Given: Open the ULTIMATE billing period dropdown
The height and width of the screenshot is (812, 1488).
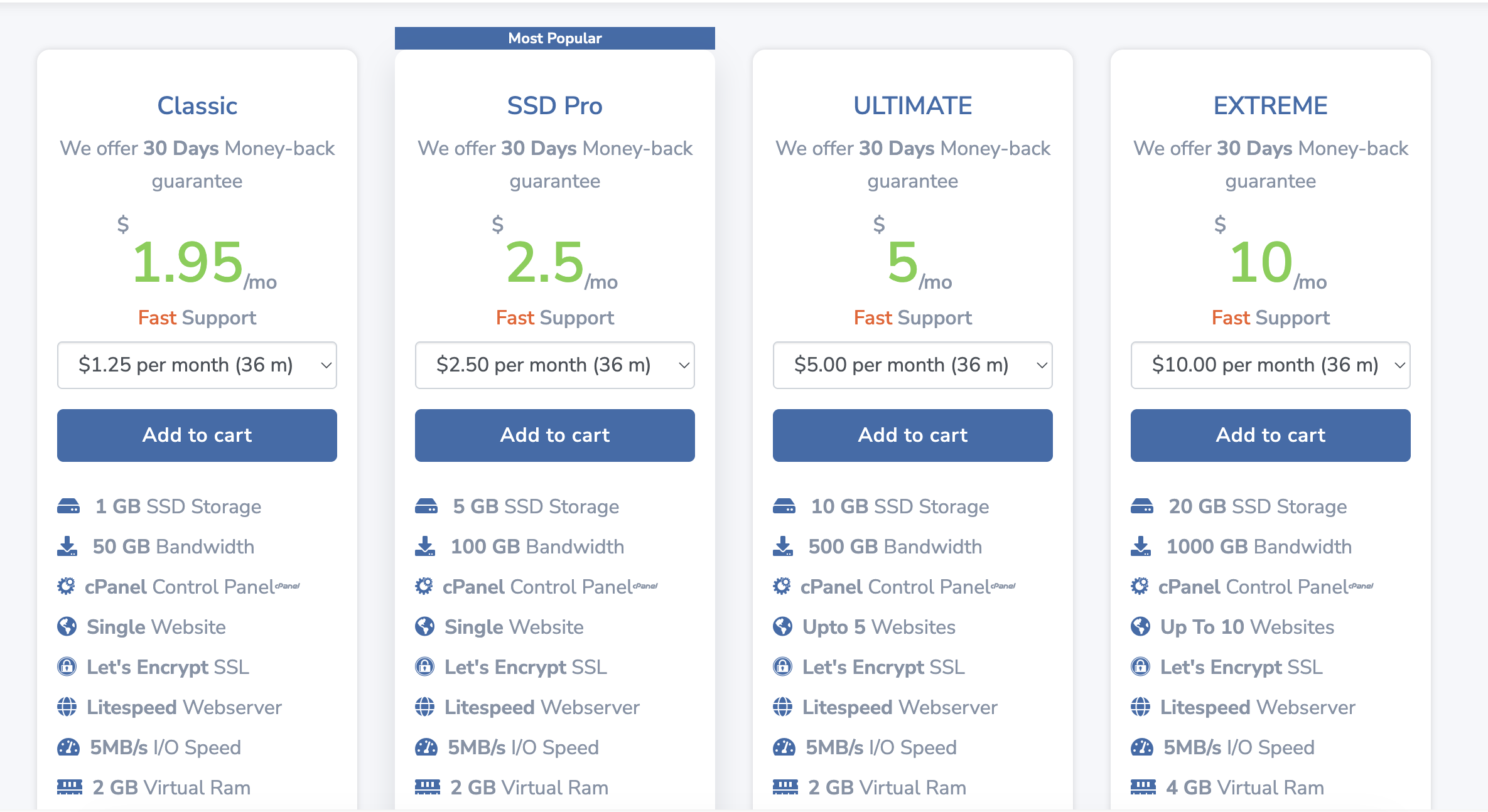Looking at the screenshot, I should tap(913, 365).
